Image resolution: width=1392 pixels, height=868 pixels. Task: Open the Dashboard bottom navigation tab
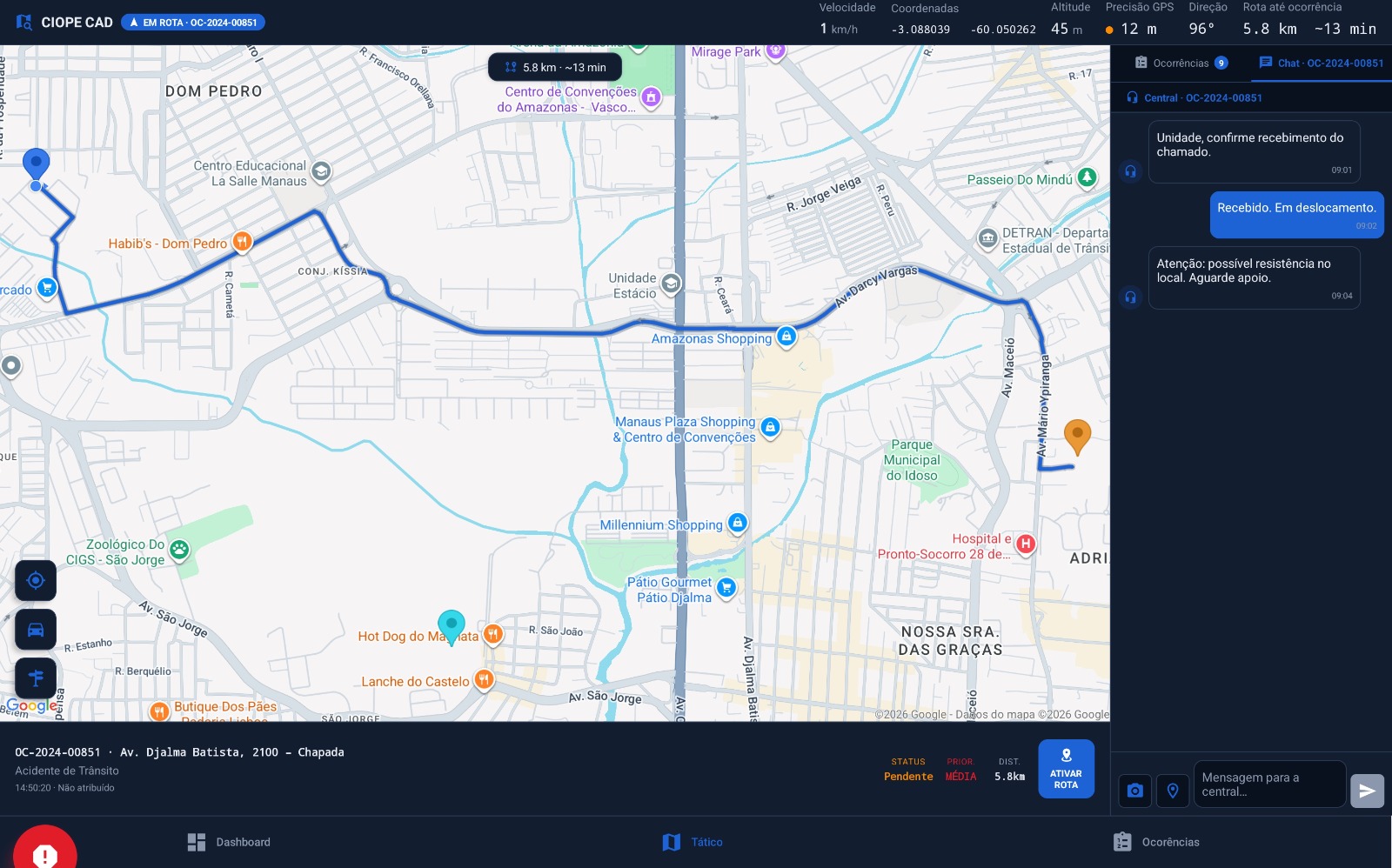pyautogui.click(x=230, y=842)
